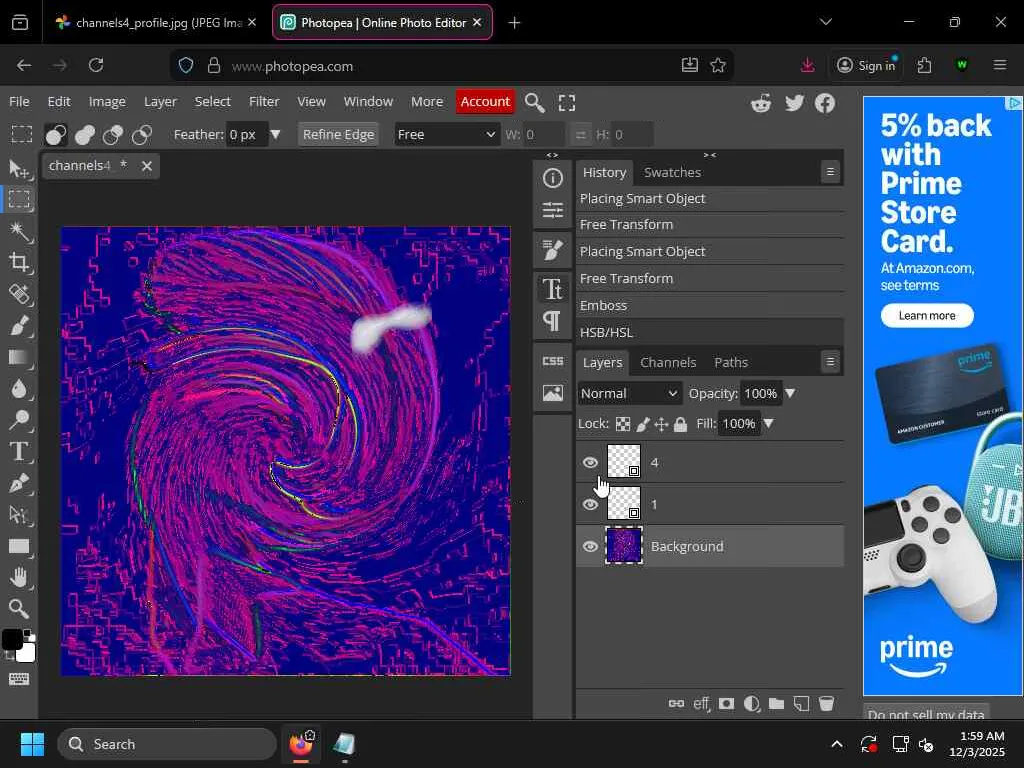
Task: Delete layer using trash icon
Action: [826, 704]
